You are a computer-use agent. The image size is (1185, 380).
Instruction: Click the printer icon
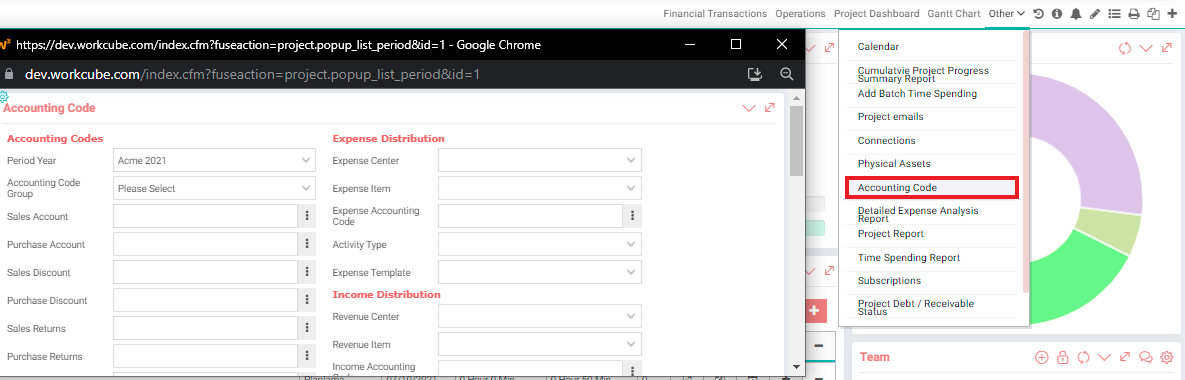click(1134, 14)
